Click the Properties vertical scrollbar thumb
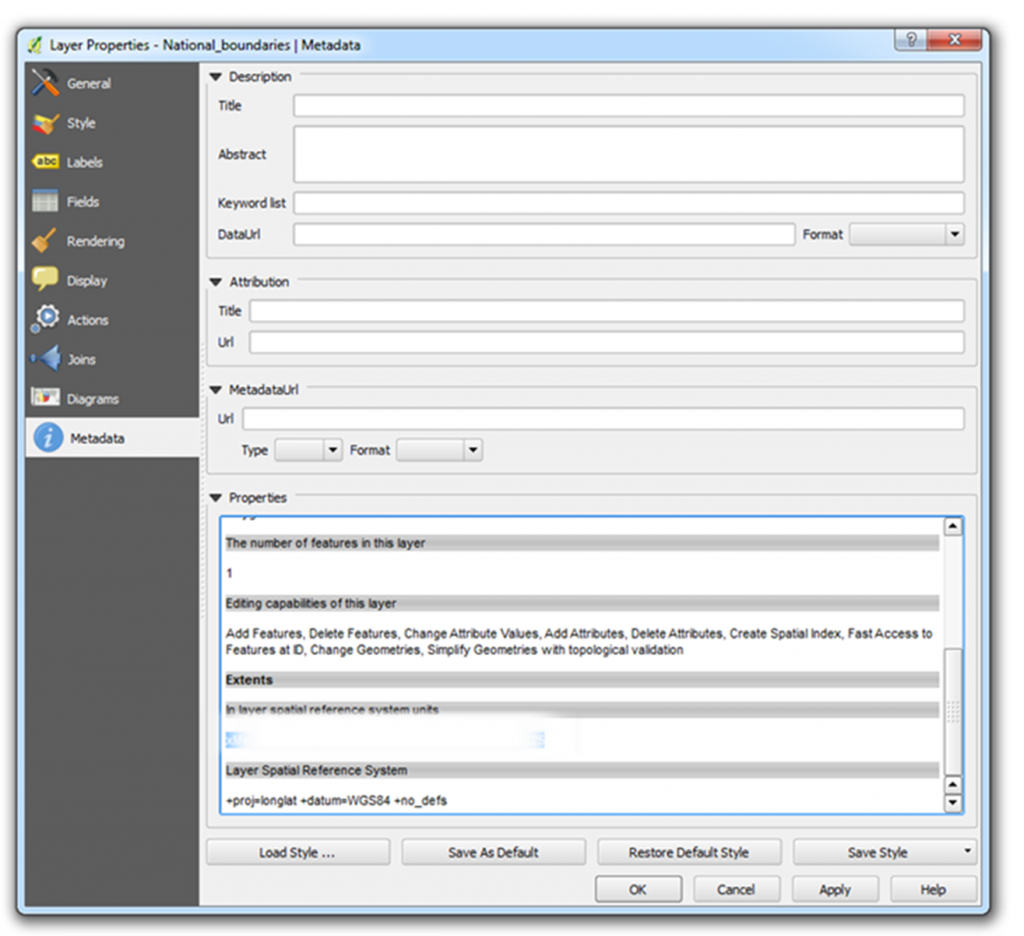 (953, 711)
